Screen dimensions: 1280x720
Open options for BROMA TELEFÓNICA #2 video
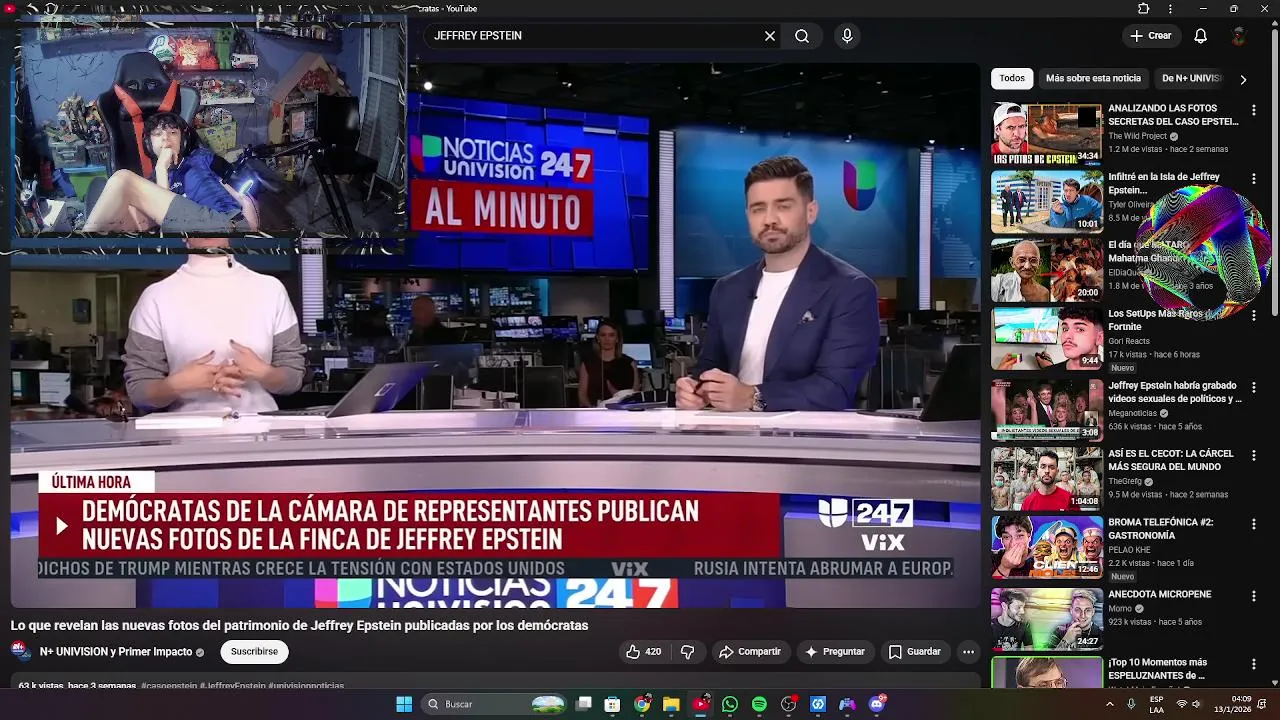(x=1254, y=523)
